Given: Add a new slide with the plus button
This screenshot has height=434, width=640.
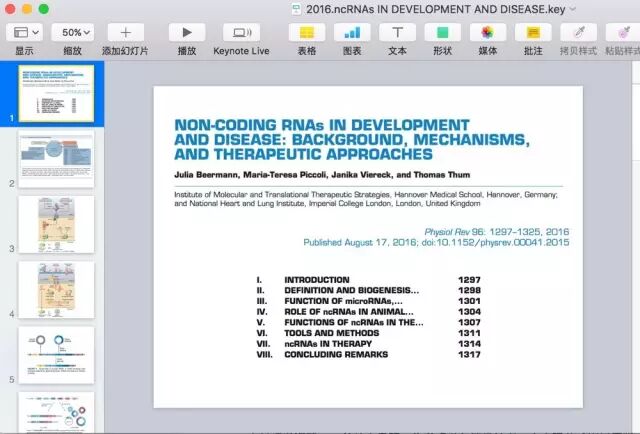Looking at the screenshot, I should [x=126, y=32].
